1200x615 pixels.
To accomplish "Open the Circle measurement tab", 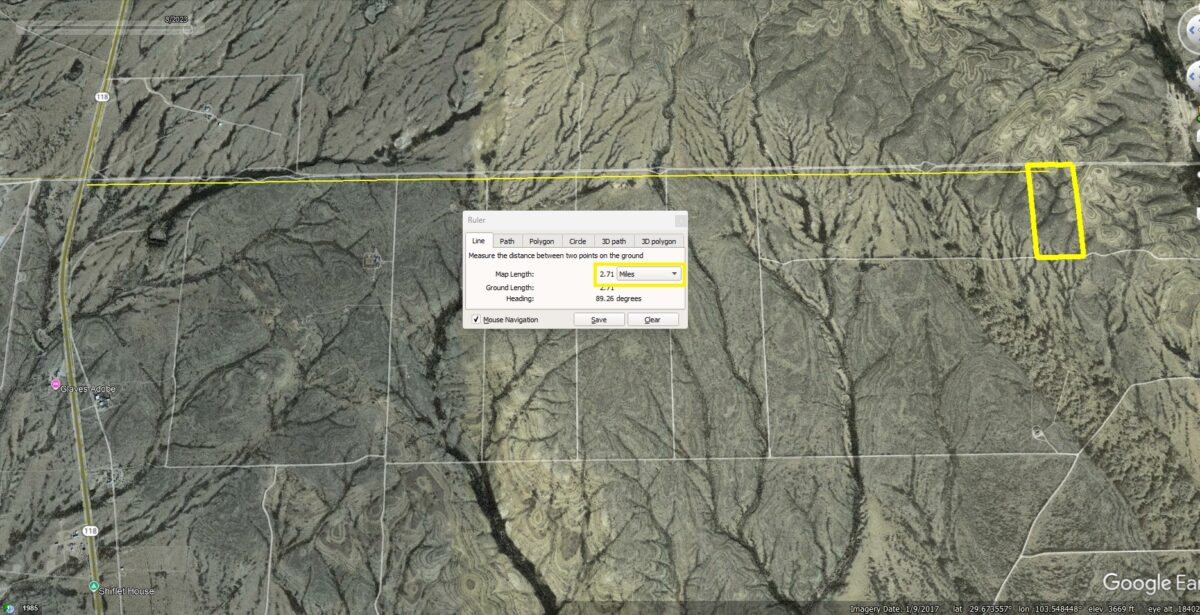I will (x=577, y=241).
